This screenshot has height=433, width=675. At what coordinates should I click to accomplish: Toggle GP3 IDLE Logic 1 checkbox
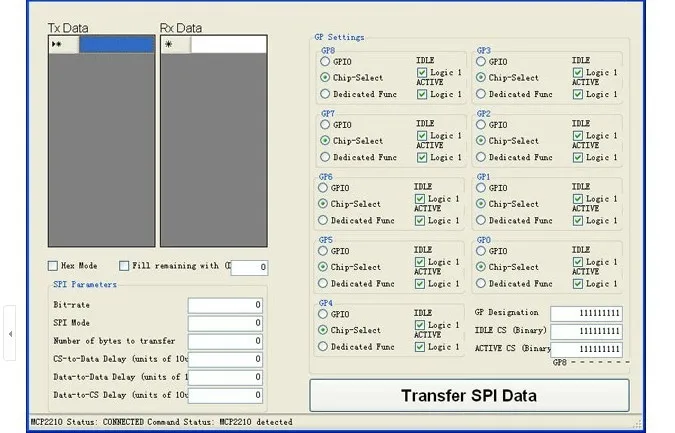pyautogui.click(x=578, y=72)
